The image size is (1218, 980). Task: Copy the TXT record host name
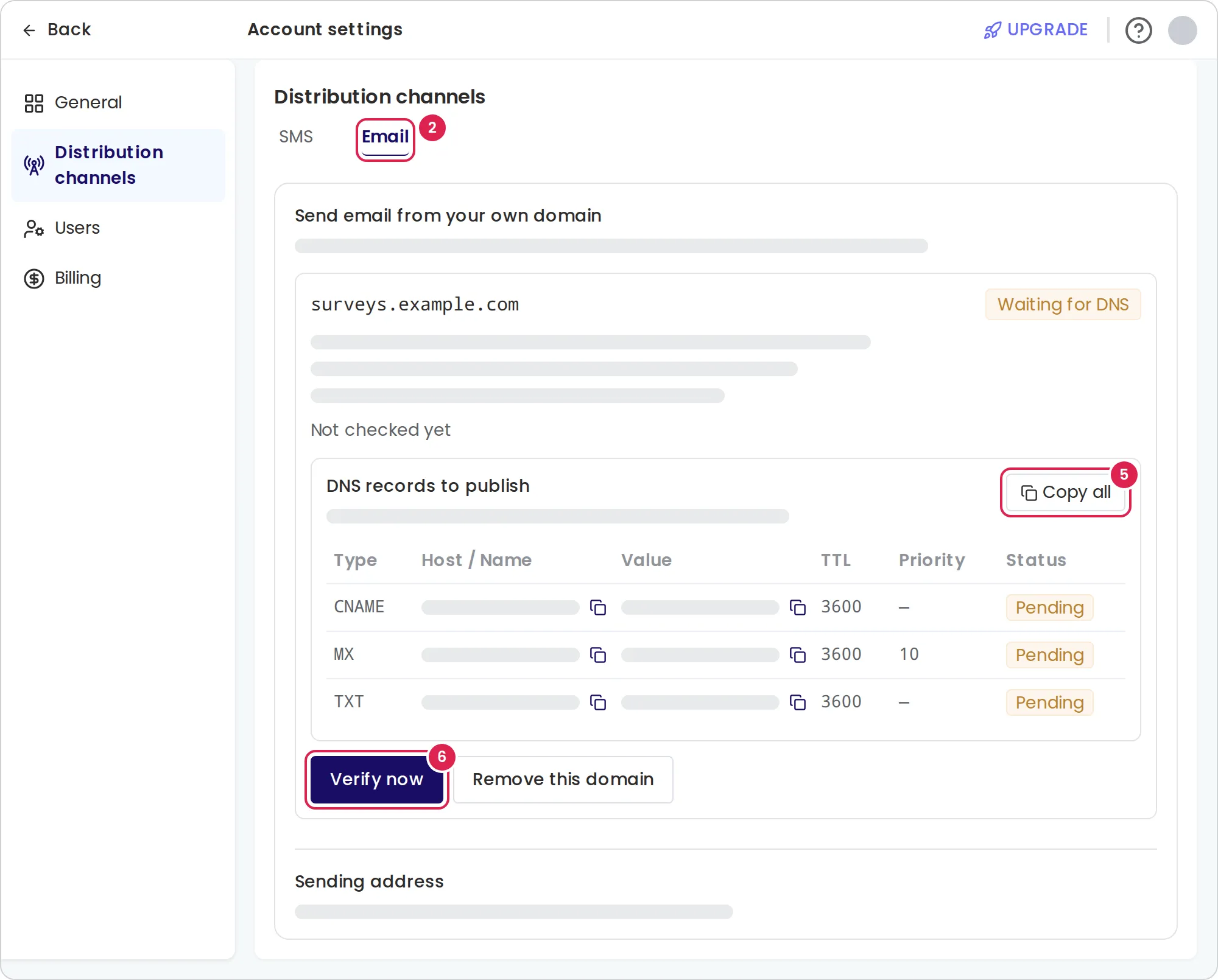pos(597,702)
